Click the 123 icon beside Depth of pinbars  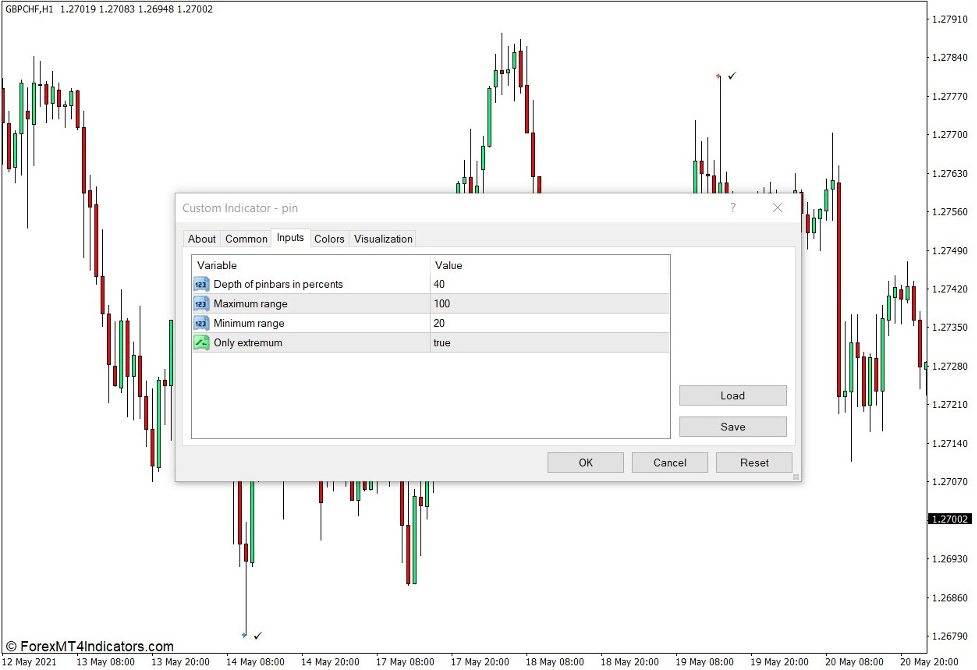(200, 284)
